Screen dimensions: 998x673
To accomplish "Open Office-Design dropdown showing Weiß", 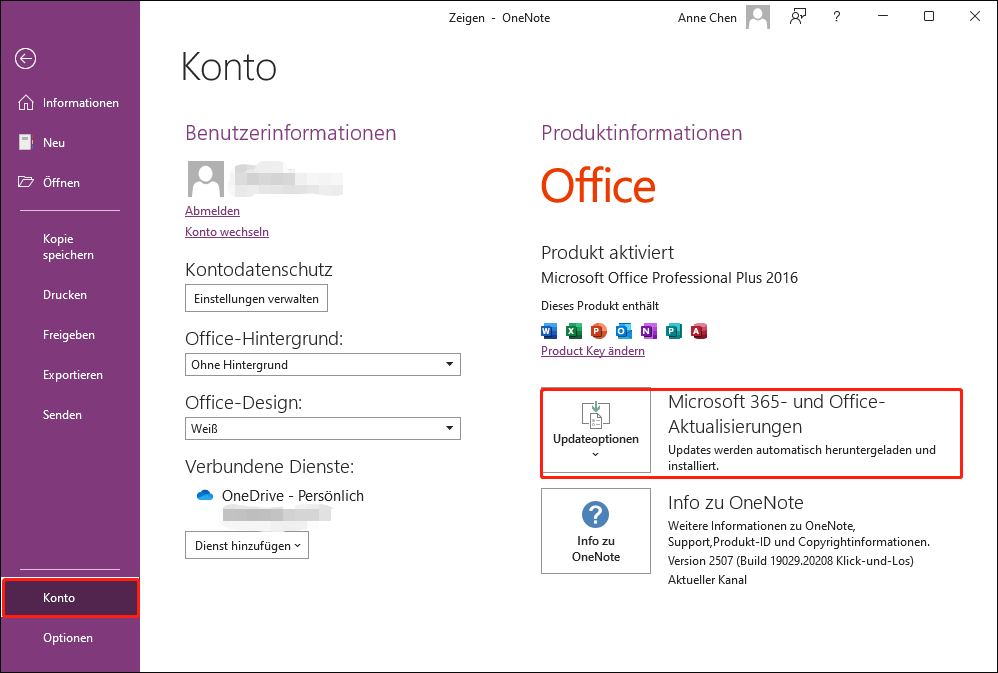I will tap(323, 429).
